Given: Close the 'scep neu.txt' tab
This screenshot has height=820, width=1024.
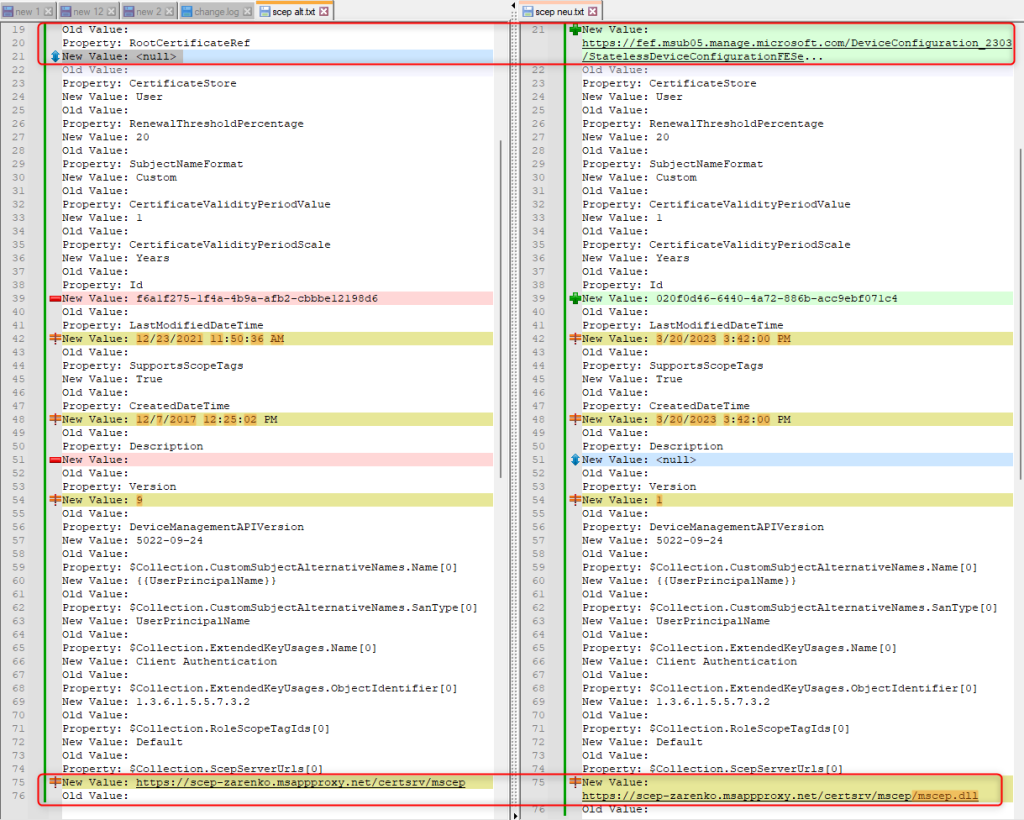Looking at the screenshot, I should (x=592, y=12).
